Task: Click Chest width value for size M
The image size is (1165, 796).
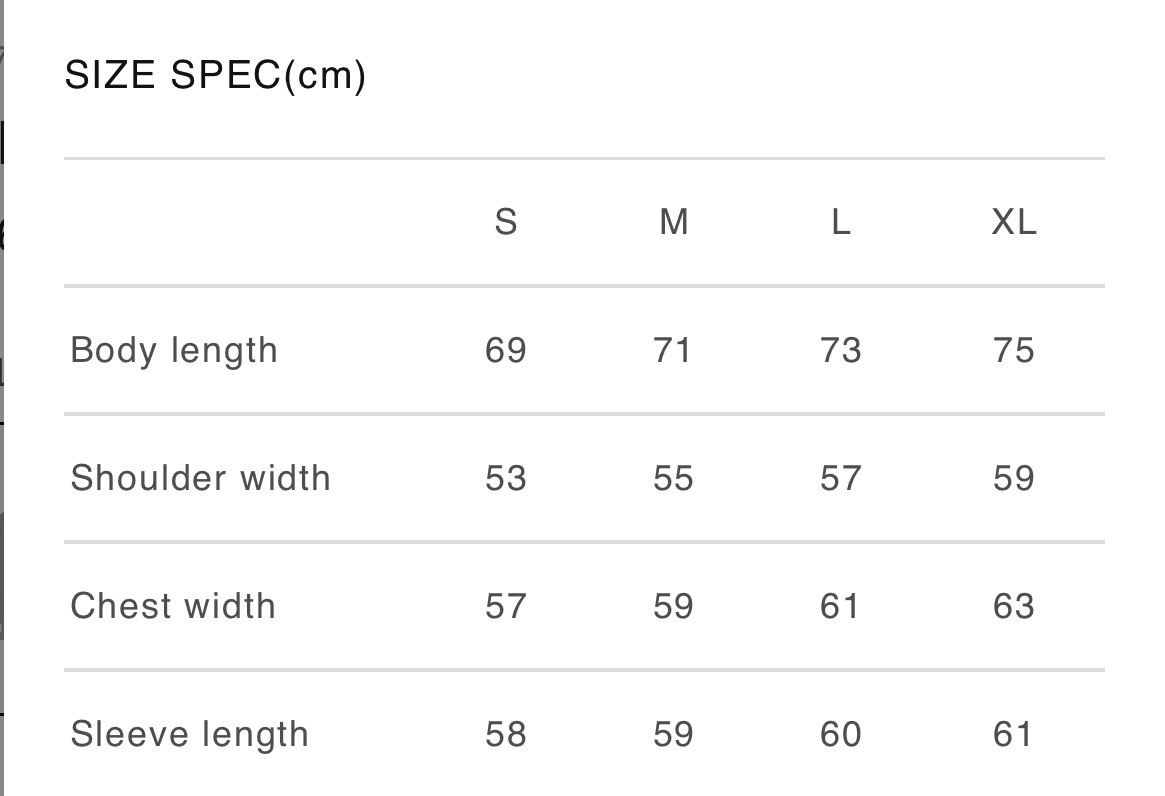Action: [673, 606]
